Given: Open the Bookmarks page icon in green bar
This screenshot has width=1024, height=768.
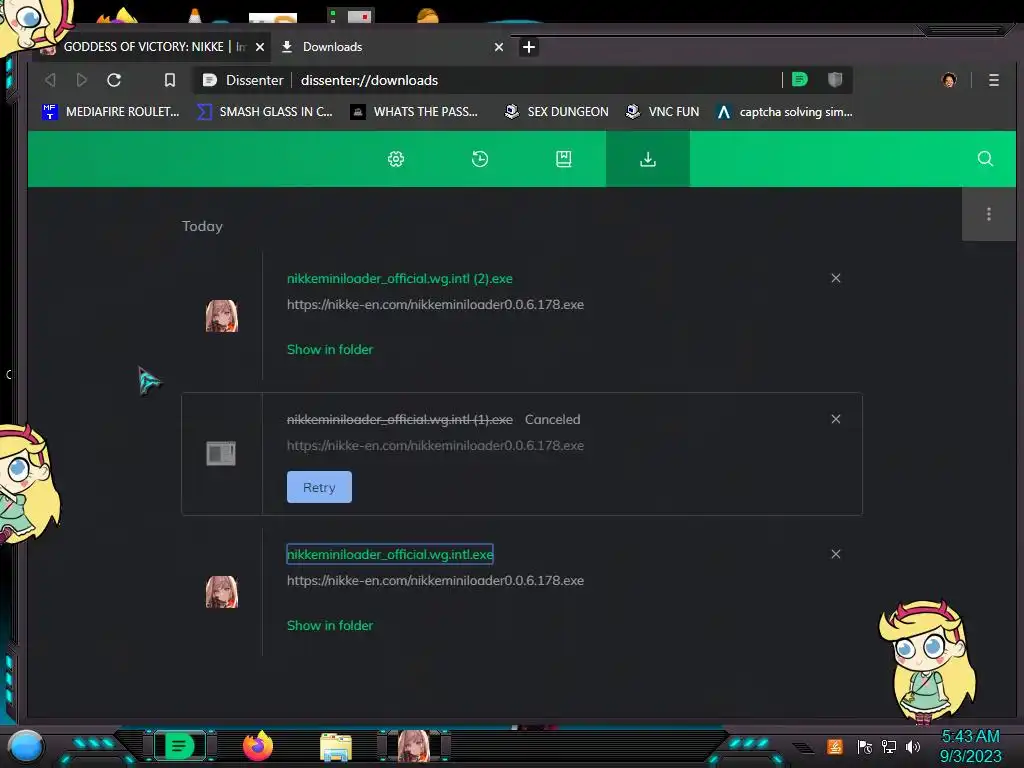Looking at the screenshot, I should click(564, 159).
